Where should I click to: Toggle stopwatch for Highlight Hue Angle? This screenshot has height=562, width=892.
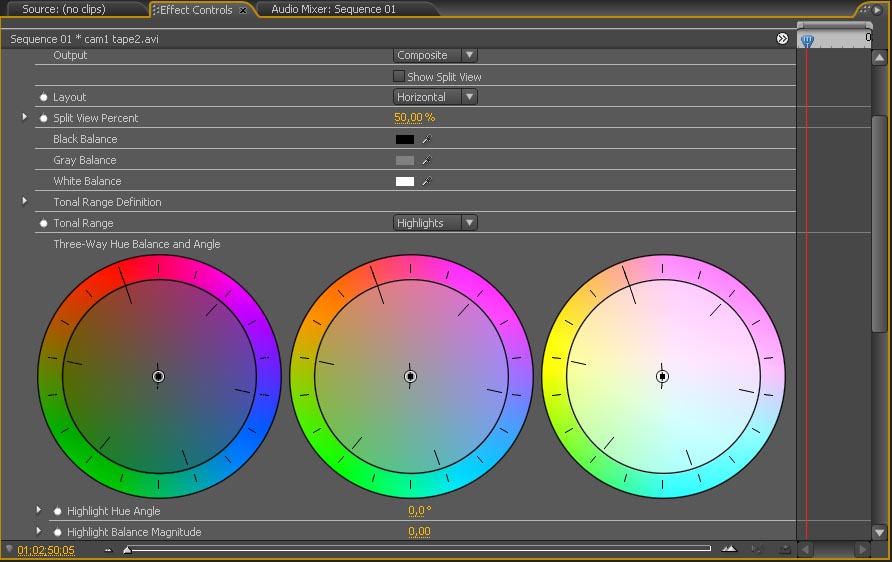coord(58,511)
